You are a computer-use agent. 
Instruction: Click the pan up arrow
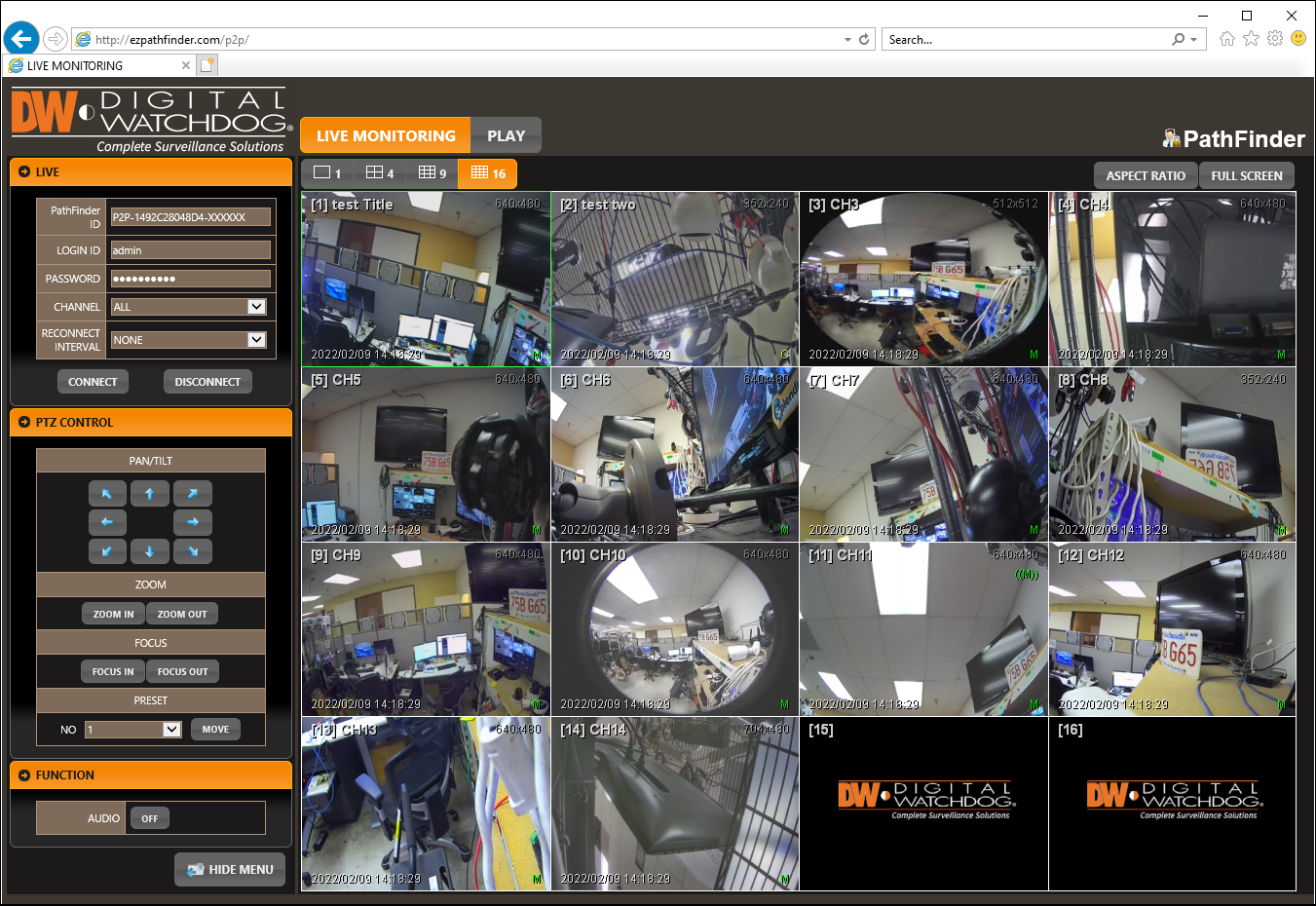click(x=149, y=494)
